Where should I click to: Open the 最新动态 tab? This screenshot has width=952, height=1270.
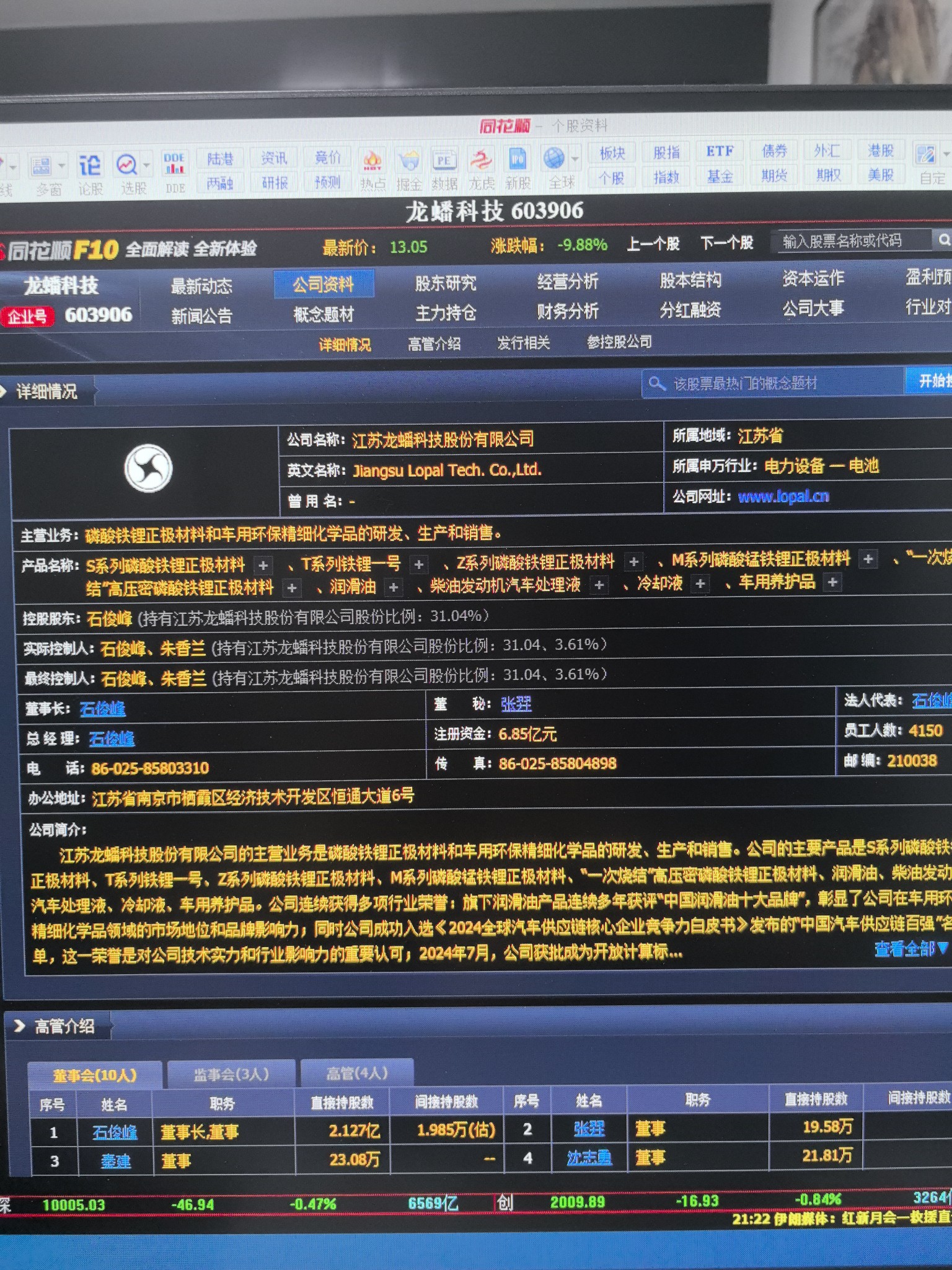pos(201,286)
